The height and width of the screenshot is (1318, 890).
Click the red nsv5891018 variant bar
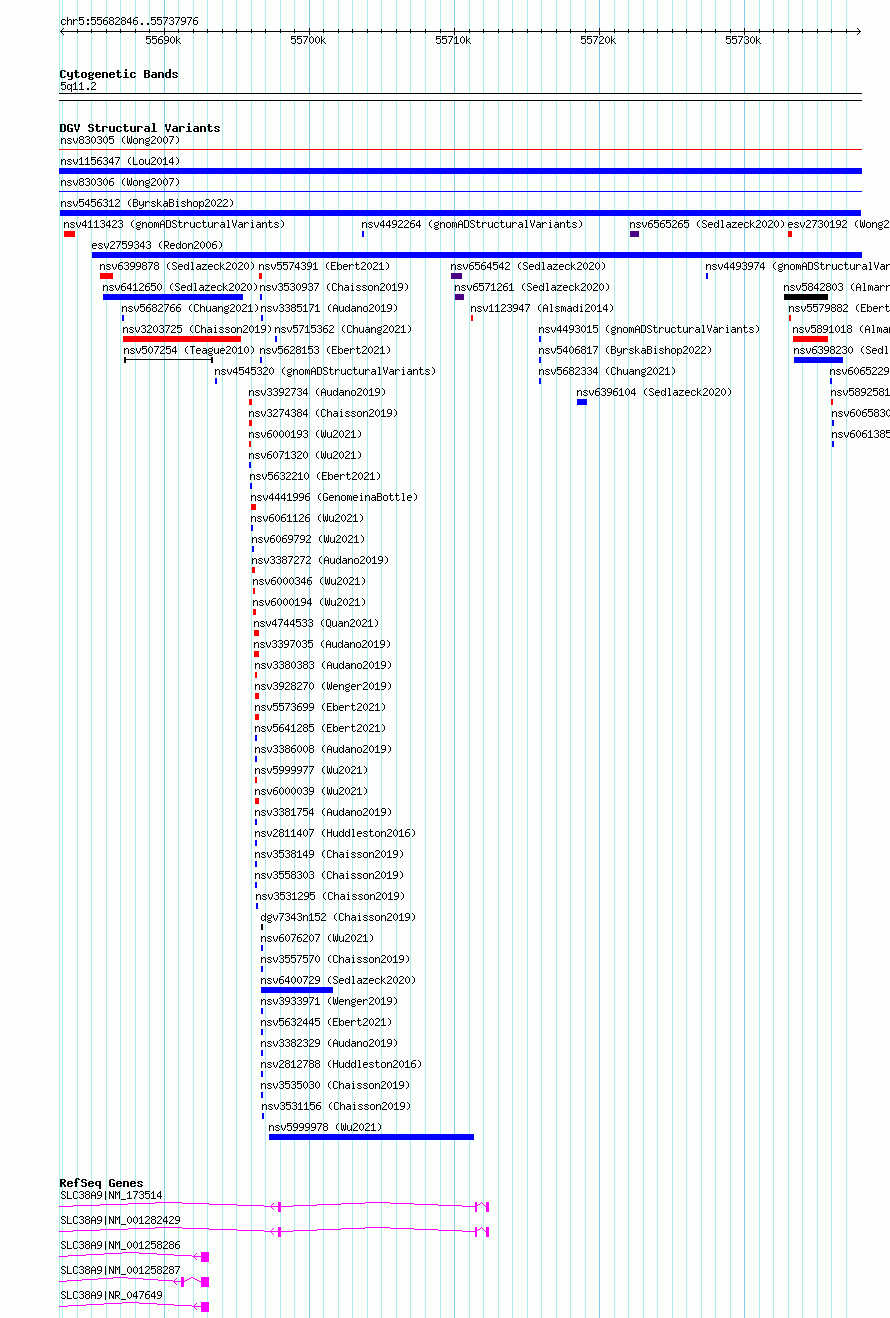[810, 339]
